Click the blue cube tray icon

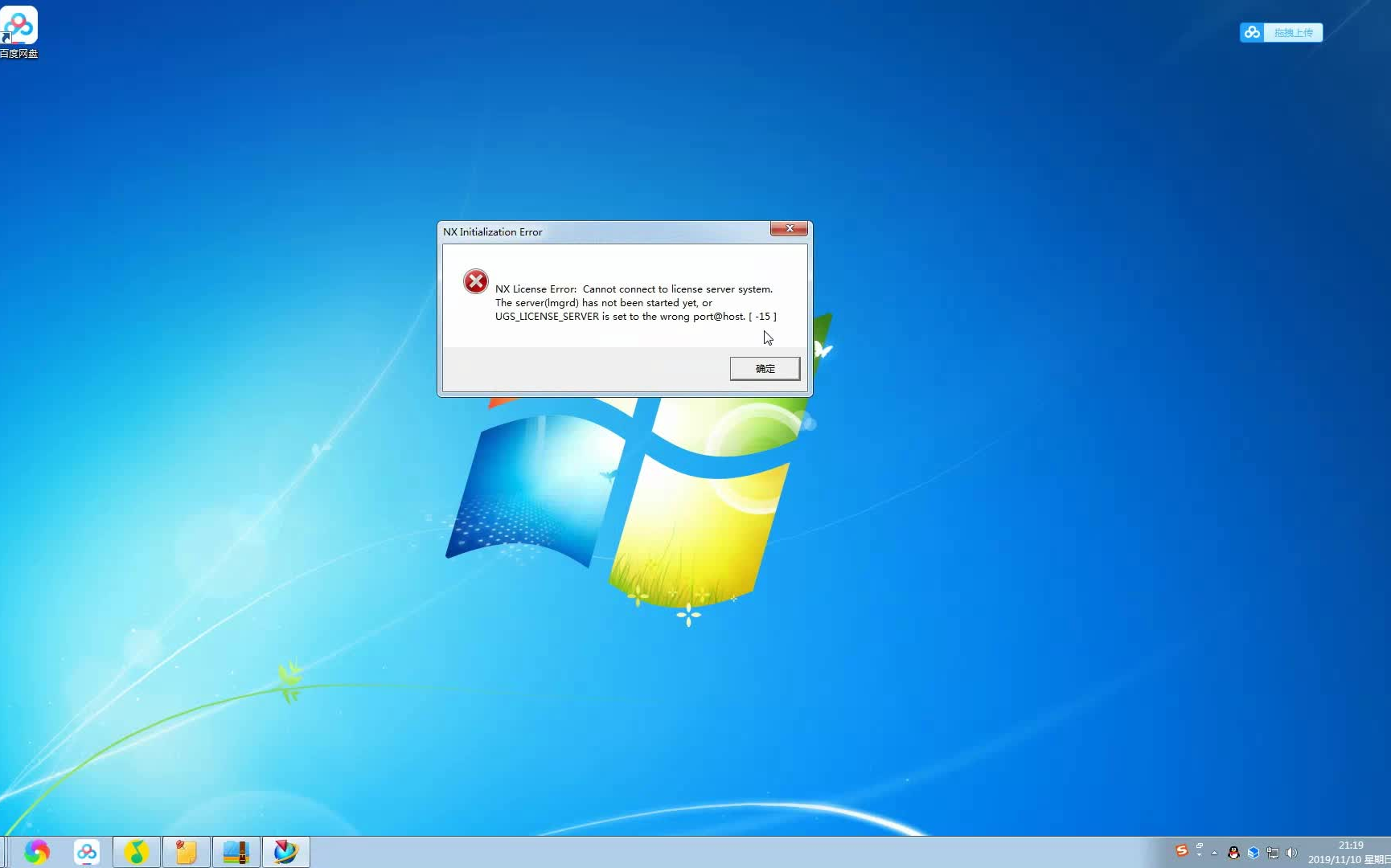click(x=1253, y=853)
